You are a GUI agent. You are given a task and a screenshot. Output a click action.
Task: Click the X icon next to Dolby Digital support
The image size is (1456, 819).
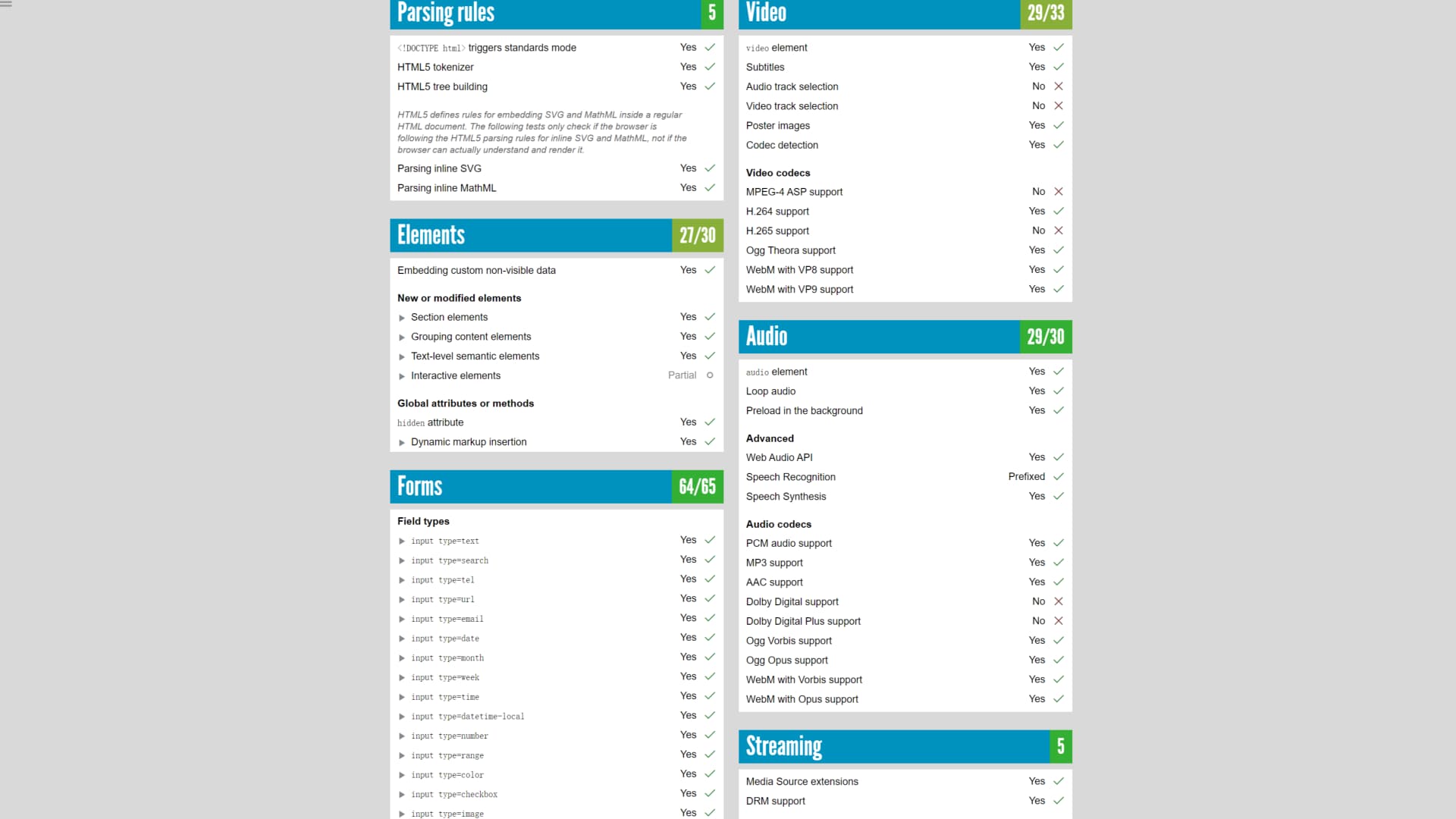(x=1058, y=601)
